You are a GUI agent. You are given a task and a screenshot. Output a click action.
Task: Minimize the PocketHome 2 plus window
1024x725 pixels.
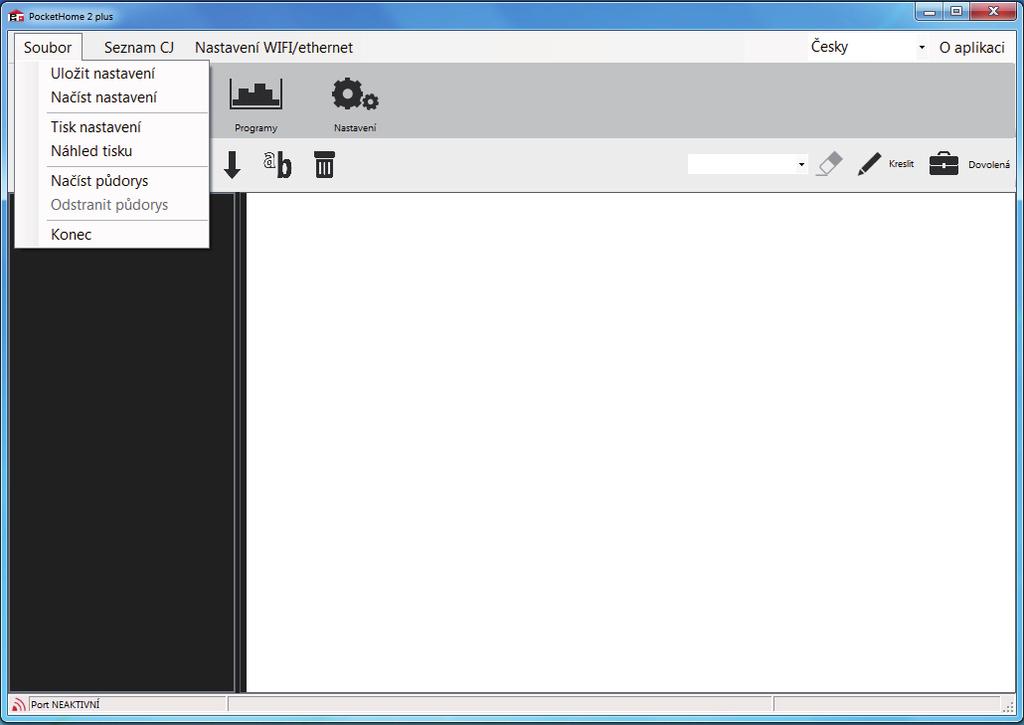930,12
